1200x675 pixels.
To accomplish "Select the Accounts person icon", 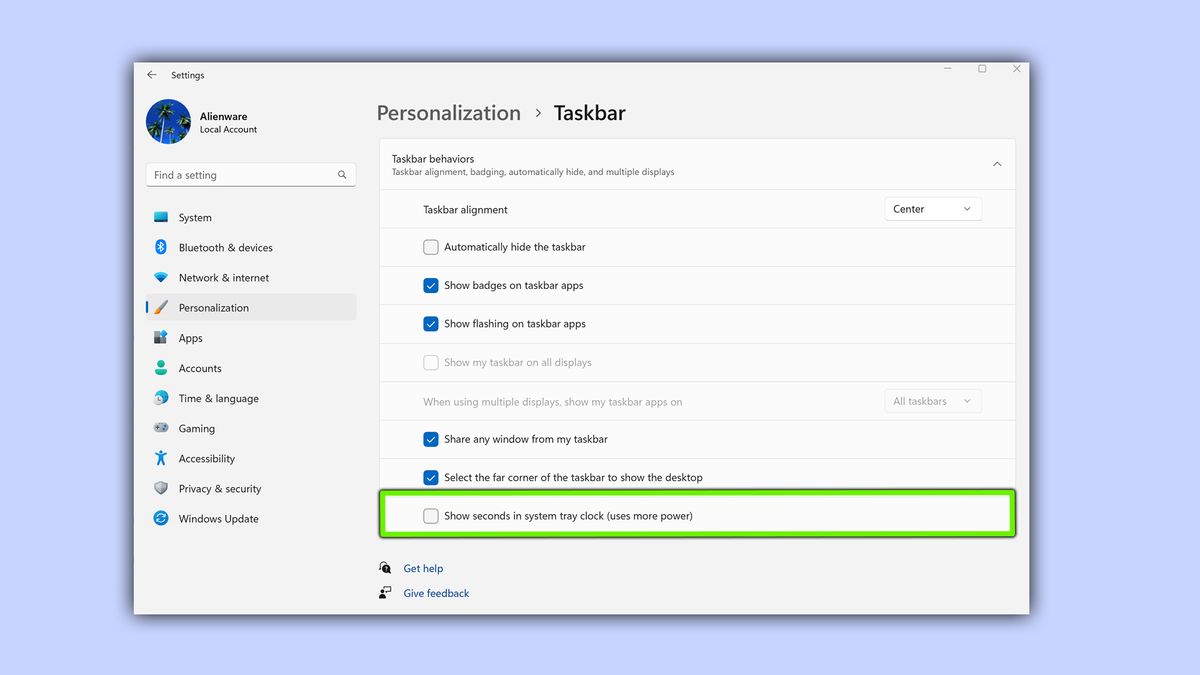I will [161, 368].
